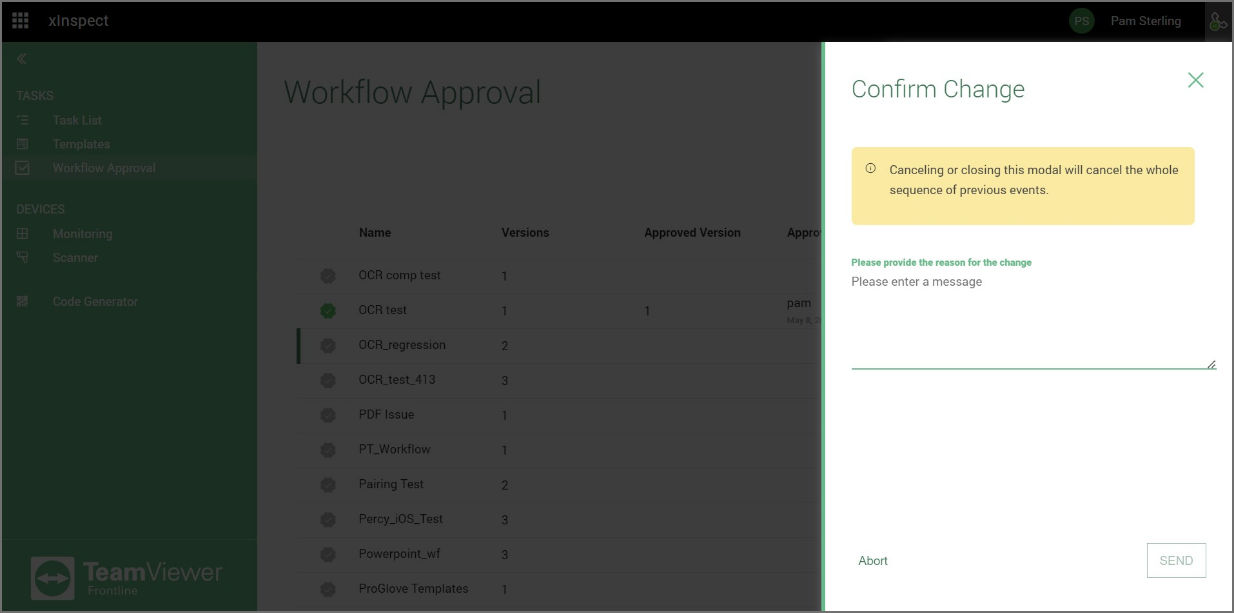Click status badge for Powerpoint_wf
Screen dimensions: 1234x613
[328, 554]
